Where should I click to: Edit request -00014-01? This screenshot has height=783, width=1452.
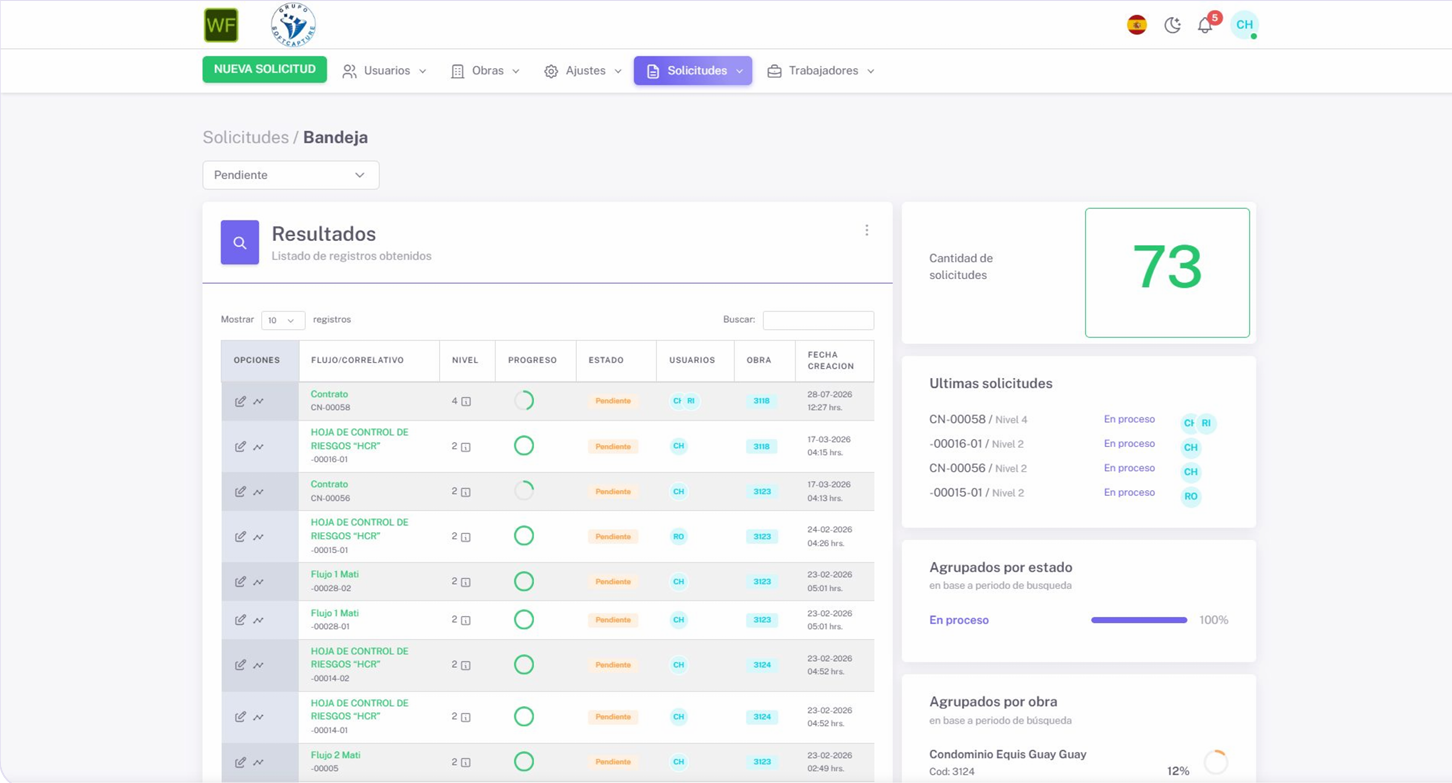(240, 716)
